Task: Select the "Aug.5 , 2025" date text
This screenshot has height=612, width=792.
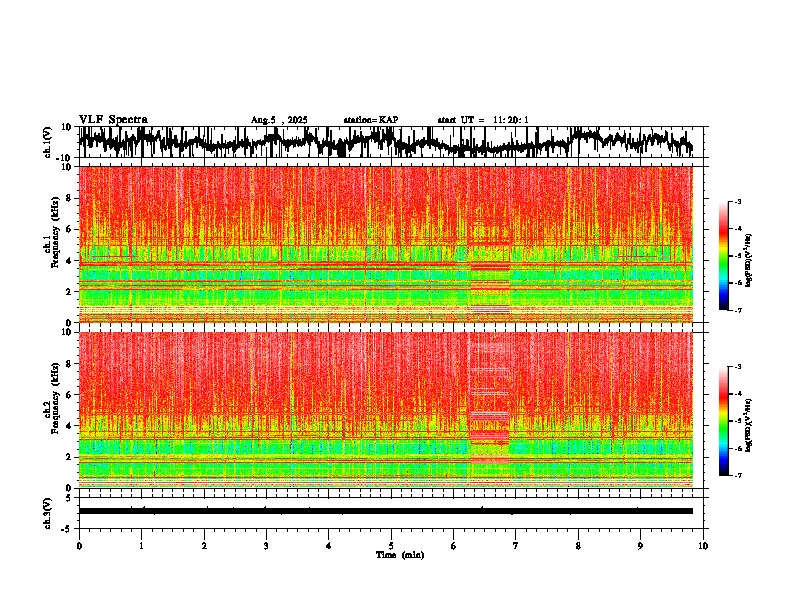Action: click(279, 120)
